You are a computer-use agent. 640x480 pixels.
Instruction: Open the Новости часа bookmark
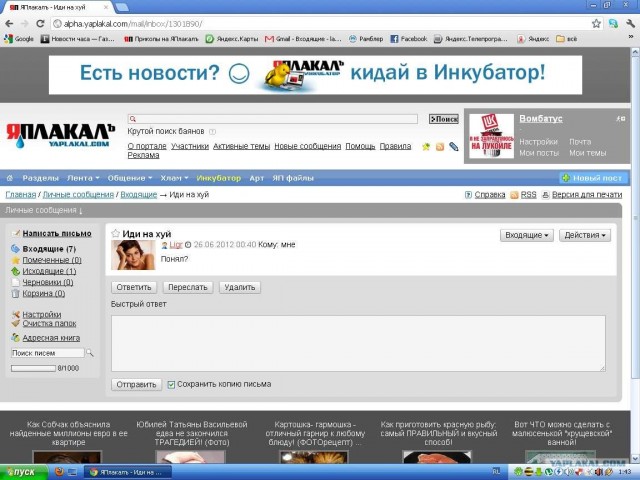78,39
